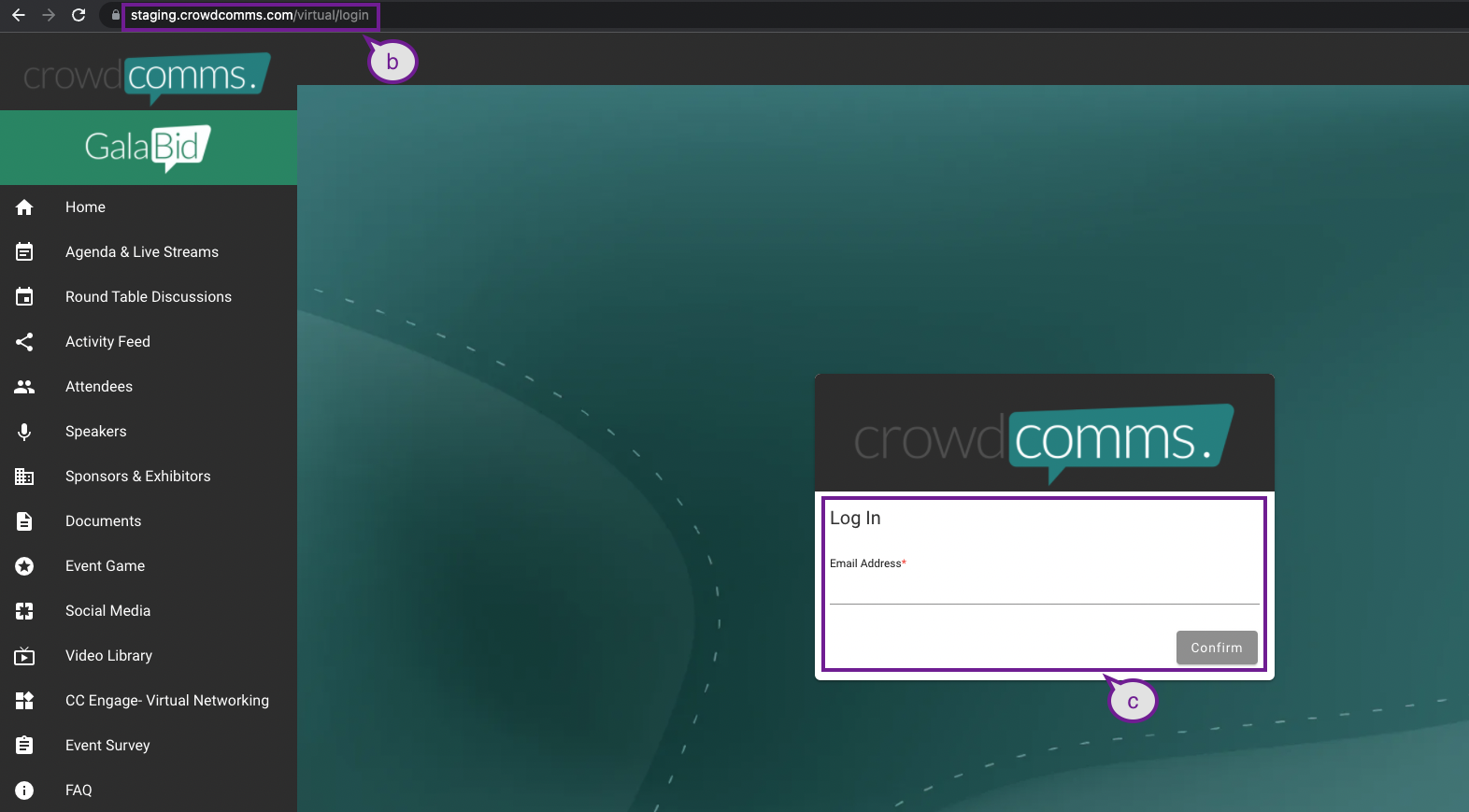The image size is (1469, 812).
Task: Go to Sponsors & Exhibitors
Action: point(137,477)
